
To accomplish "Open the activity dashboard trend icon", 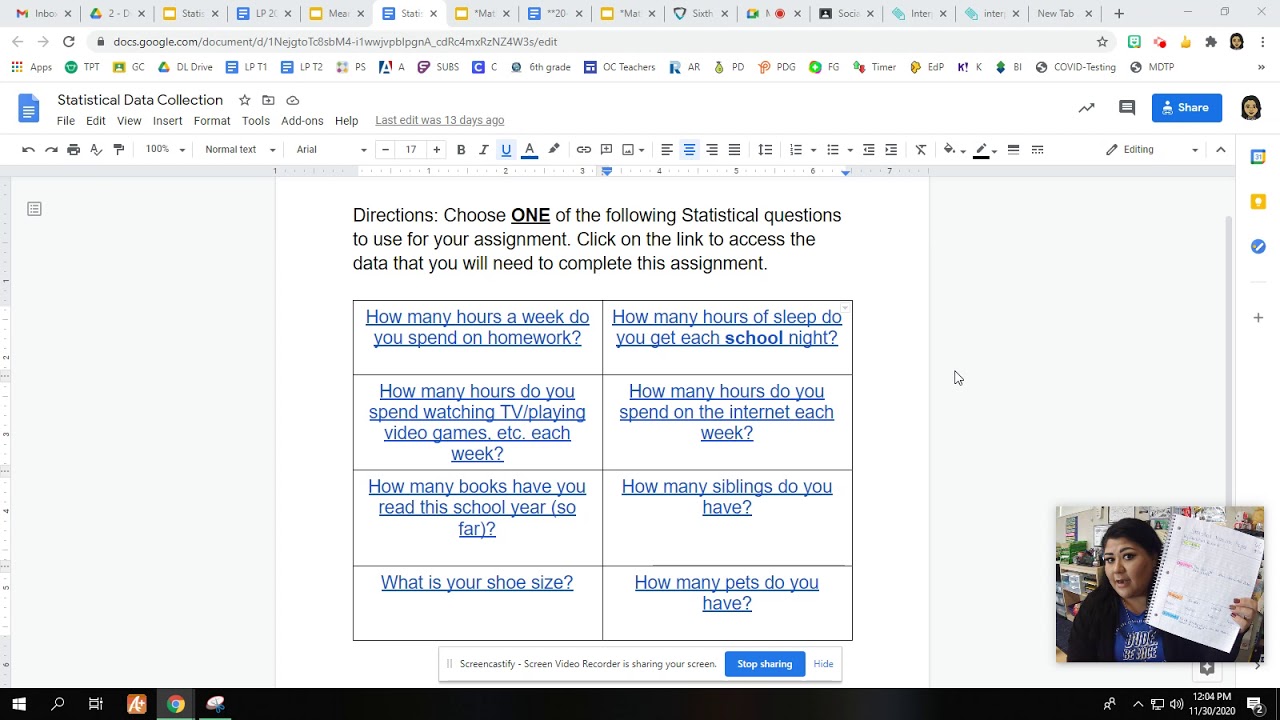I will pos(1087,107).
